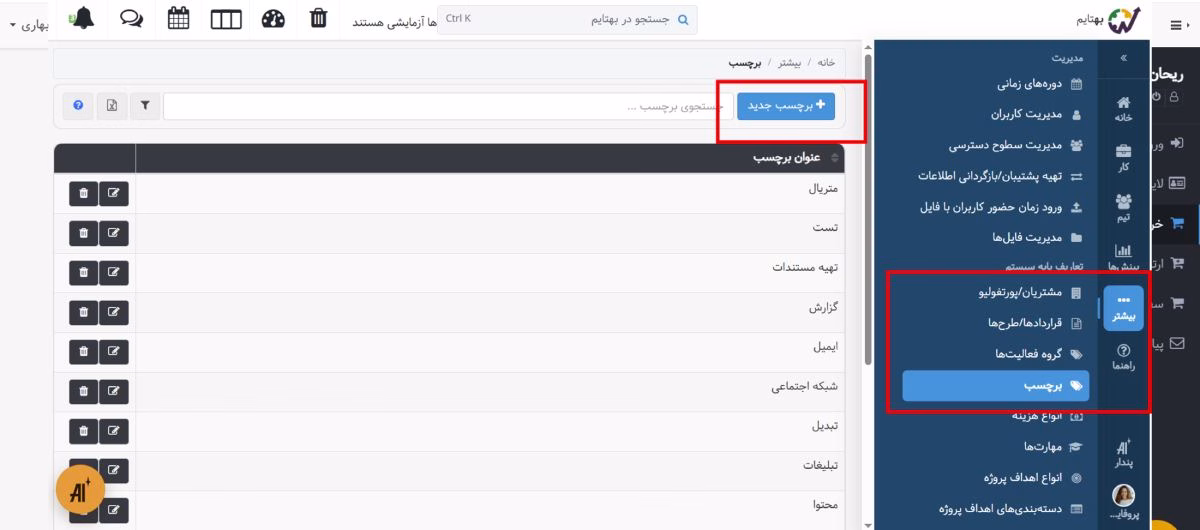This screenshot has height=530, width=1200.
Task: Open the orange AI assistant floating button
Action: pos(80,489)
